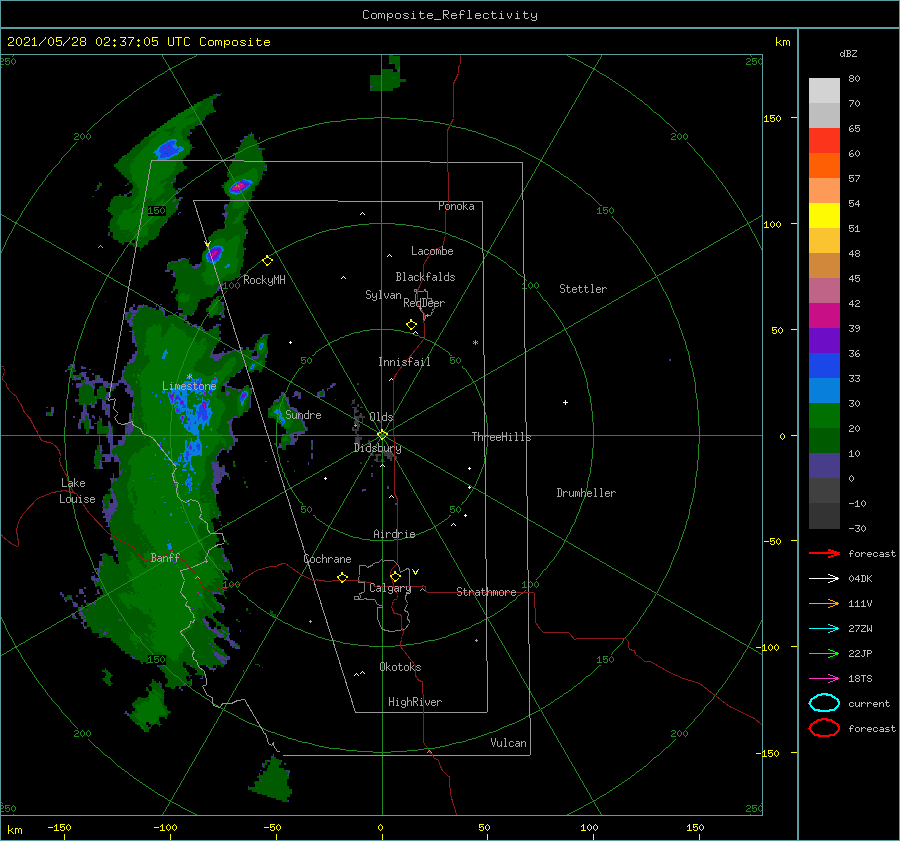The image size is (900, 841).
Task: Select the cyan 27ZW arrow legend icon
Action: (824, 629)
